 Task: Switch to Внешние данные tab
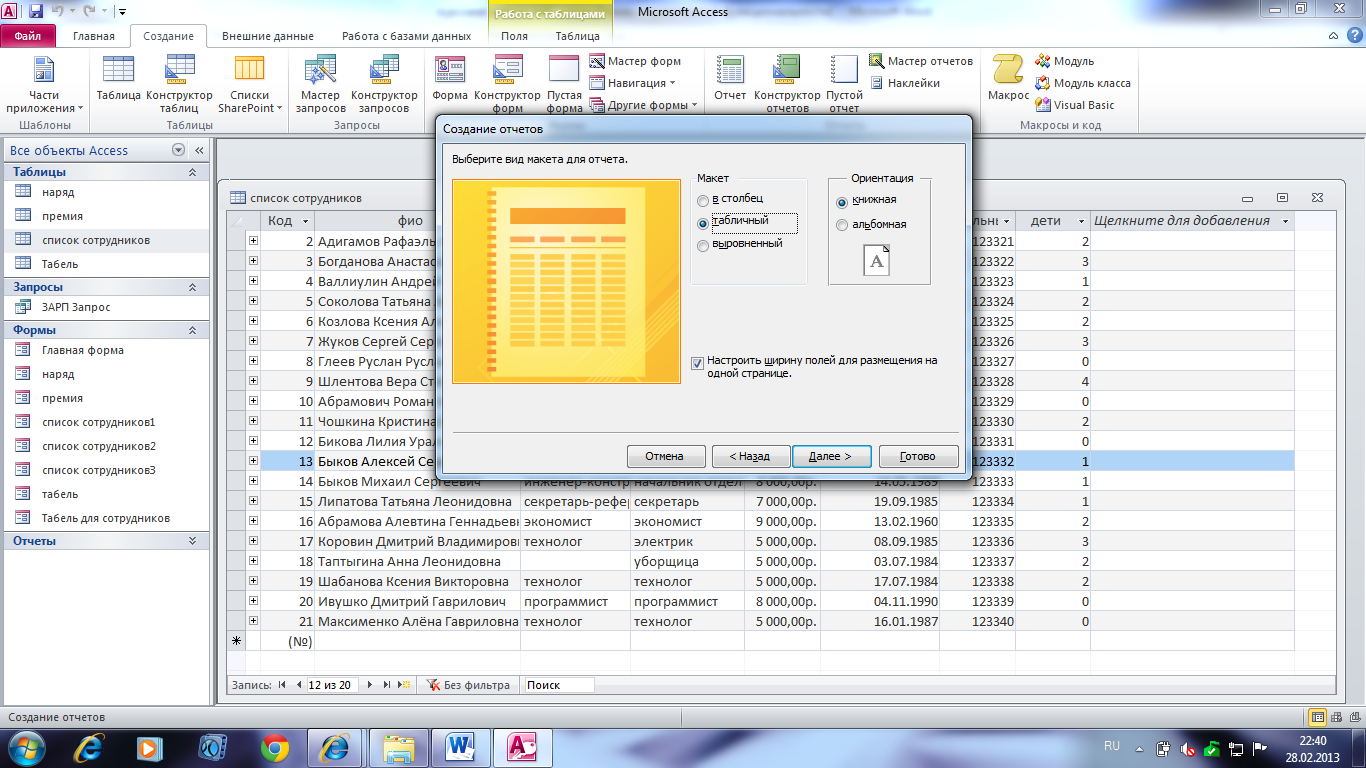pos(266,36)
